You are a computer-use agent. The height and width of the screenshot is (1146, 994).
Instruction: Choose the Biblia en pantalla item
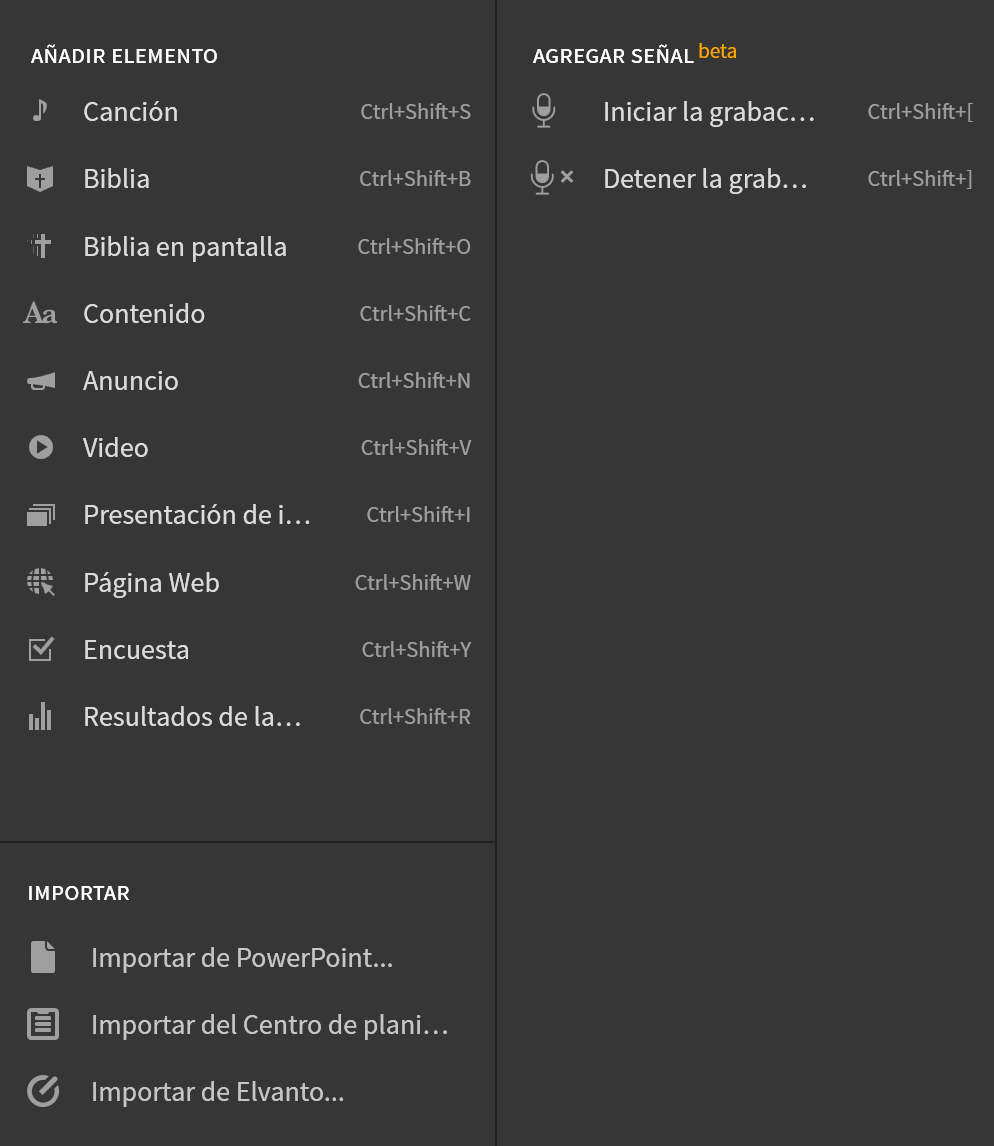248,246
